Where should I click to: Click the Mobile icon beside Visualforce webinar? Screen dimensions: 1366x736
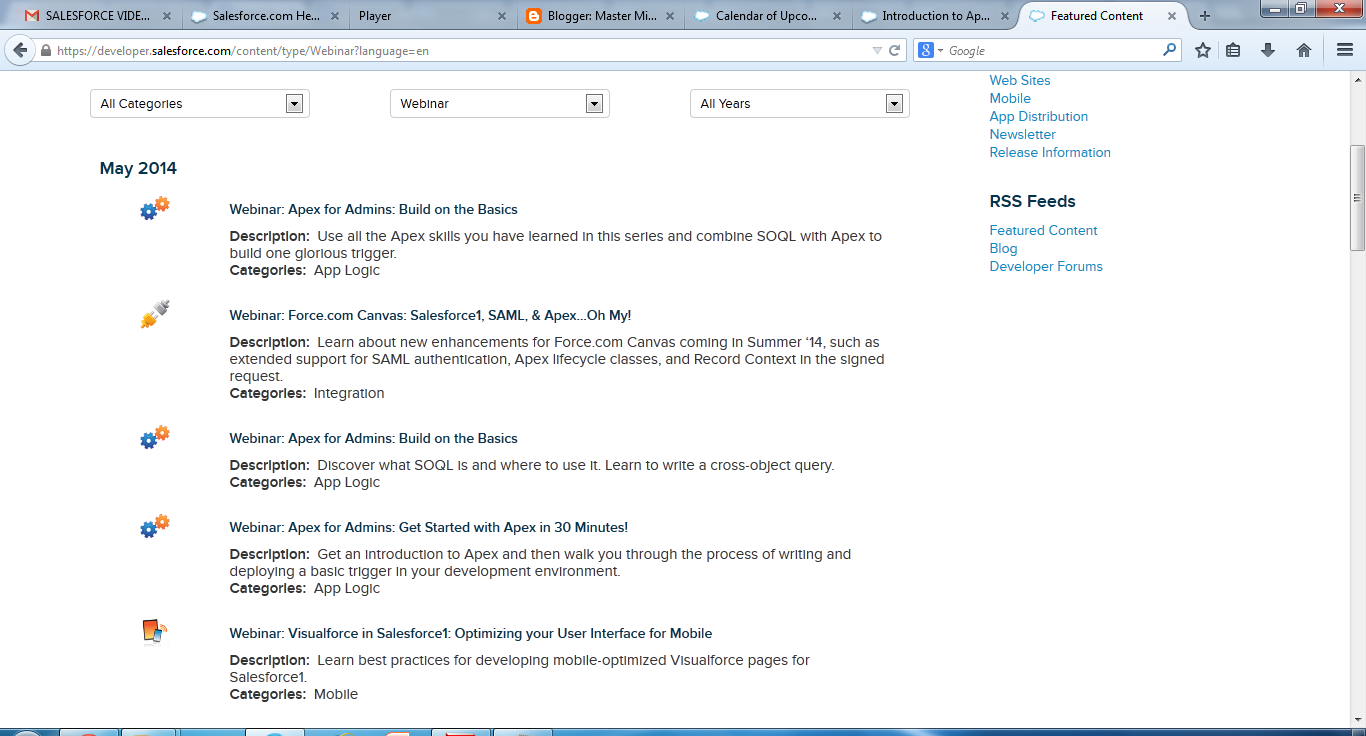click(x=154, y=633)
